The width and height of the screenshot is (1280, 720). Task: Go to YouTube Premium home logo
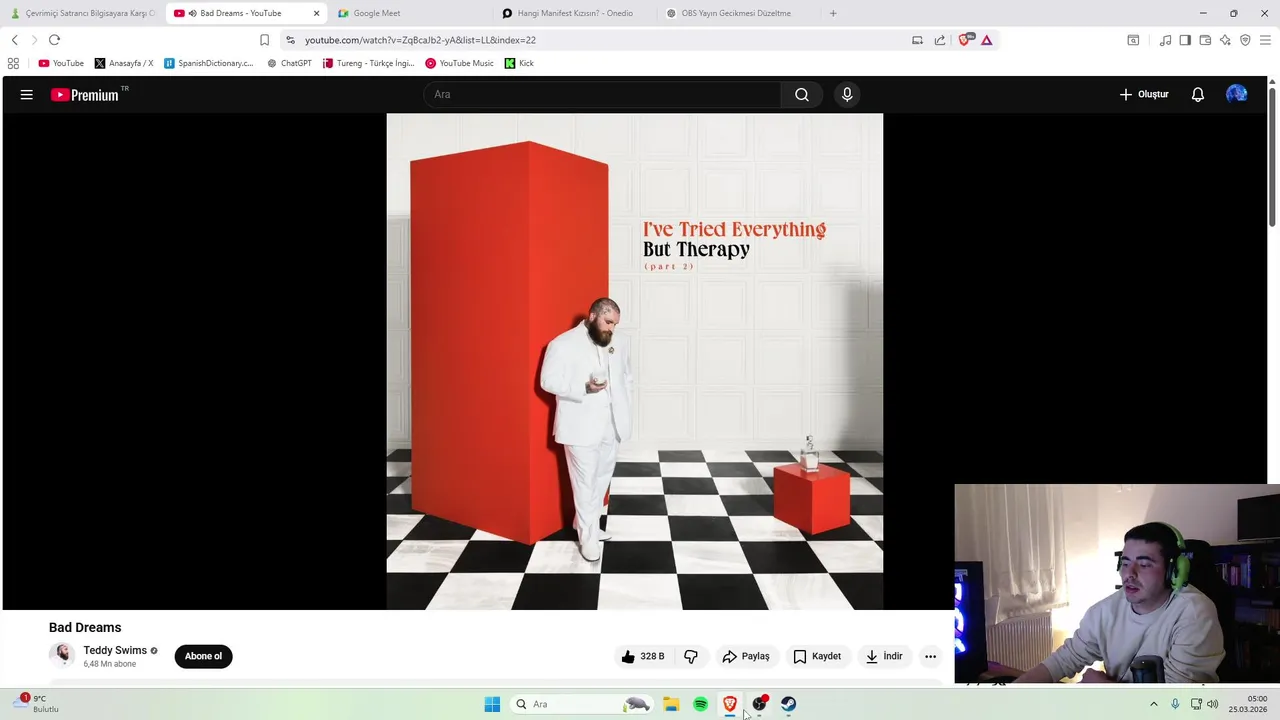tap(85, 95)
